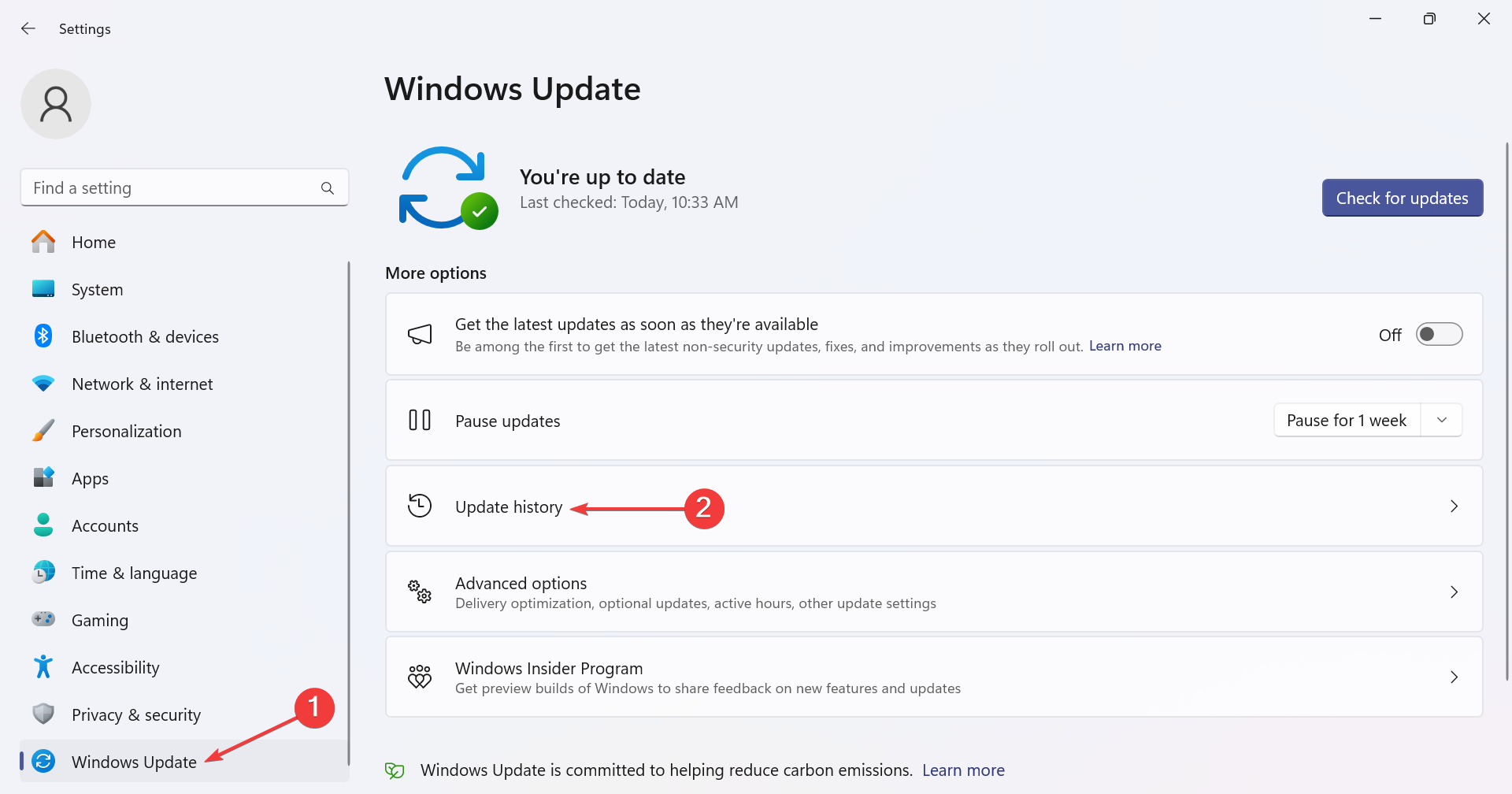
Task: Open Time & language settings
Action: click(x=134, y=573)
